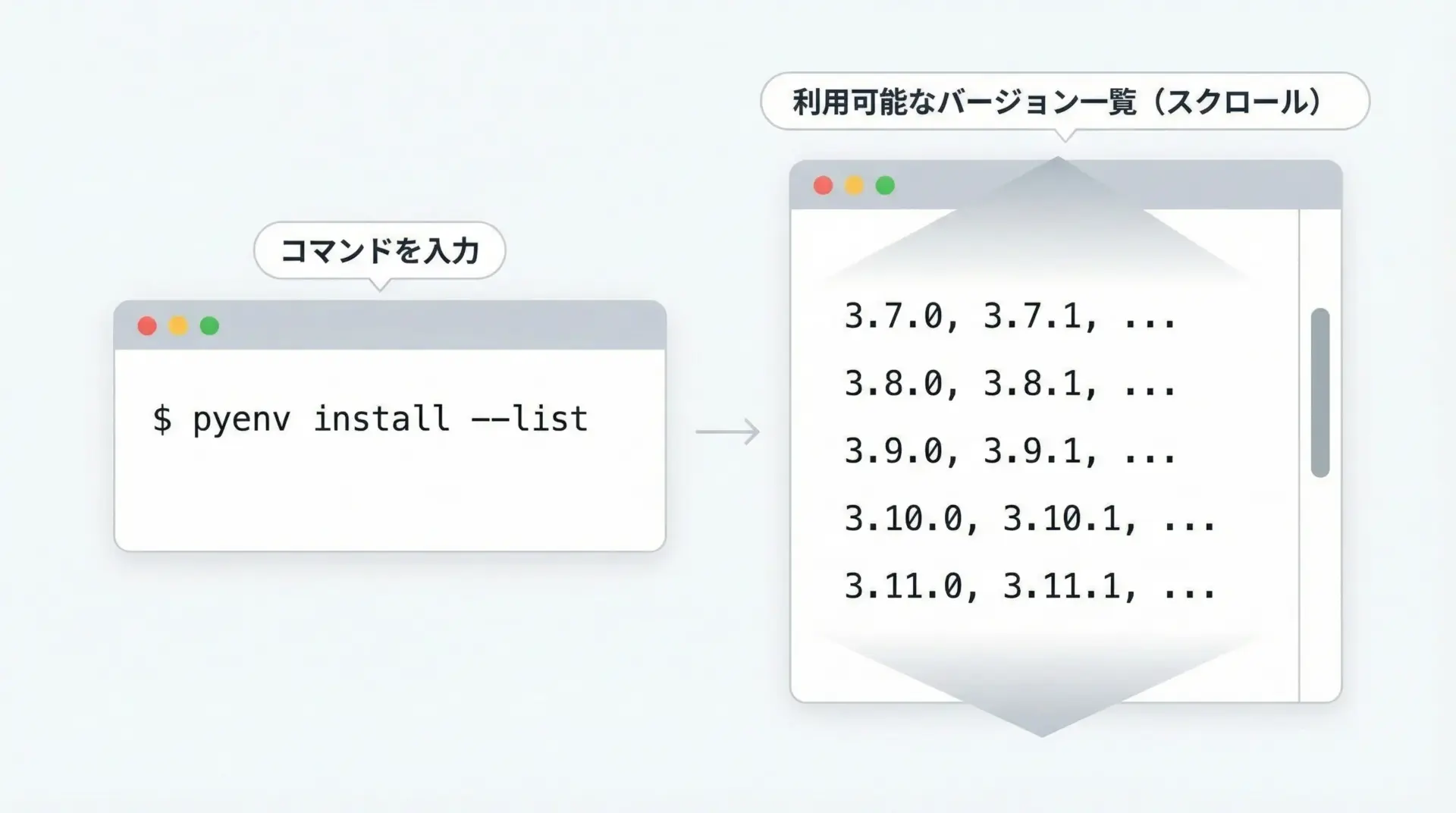The height and width of the screenshot is (813, 1456).
Task: Maximize the version list window
Action: point(885,186)
